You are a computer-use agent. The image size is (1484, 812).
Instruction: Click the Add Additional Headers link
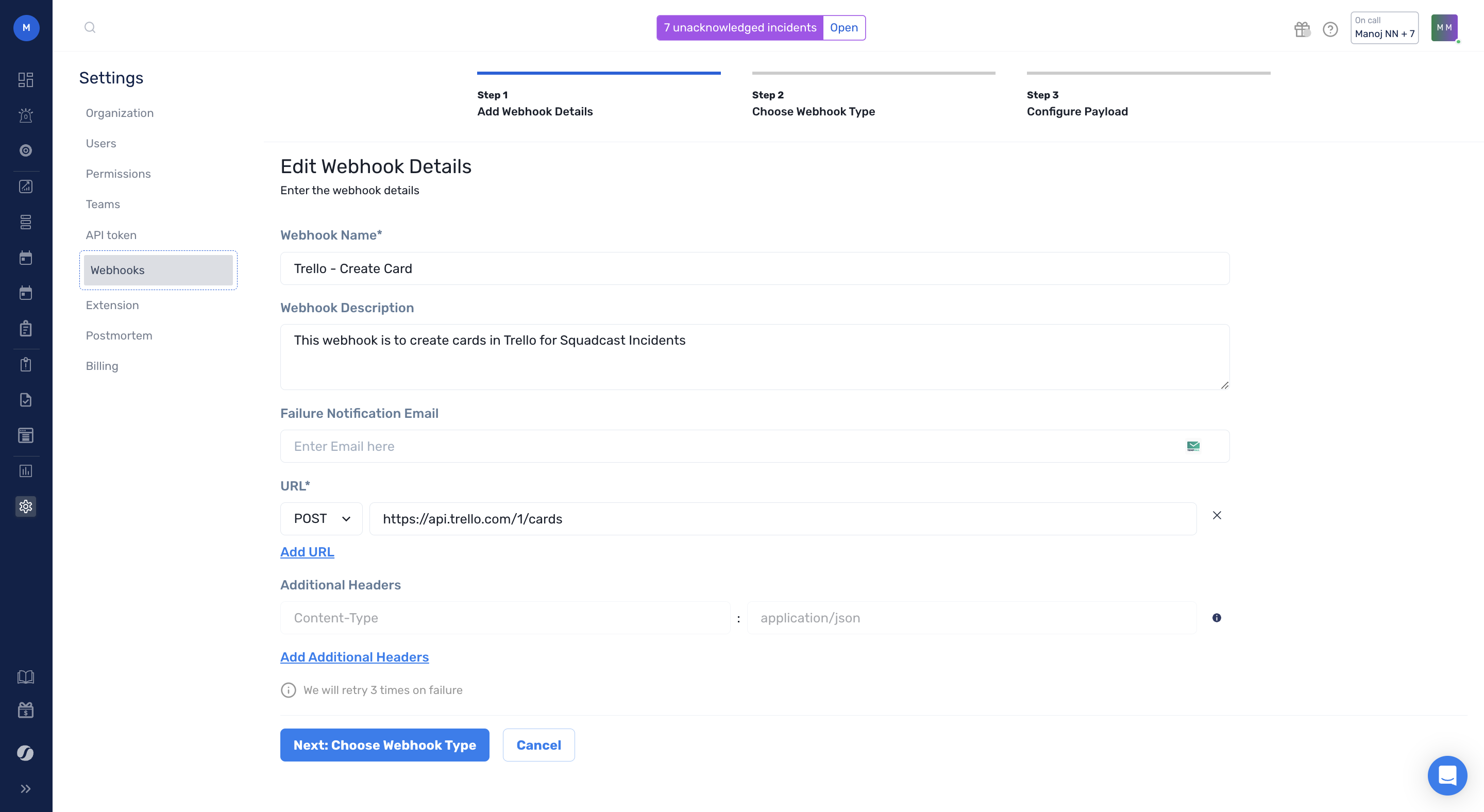pos(355,657)
